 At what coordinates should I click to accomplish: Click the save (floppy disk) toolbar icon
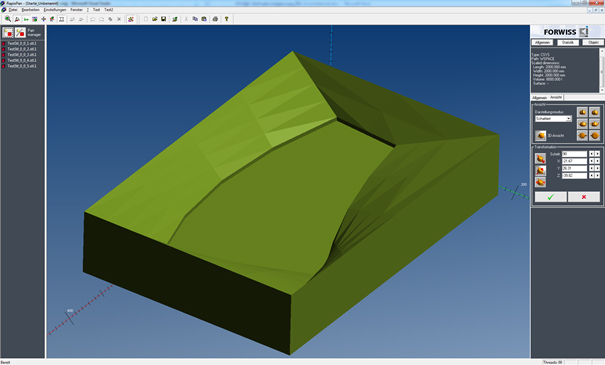tap(164, 19)
